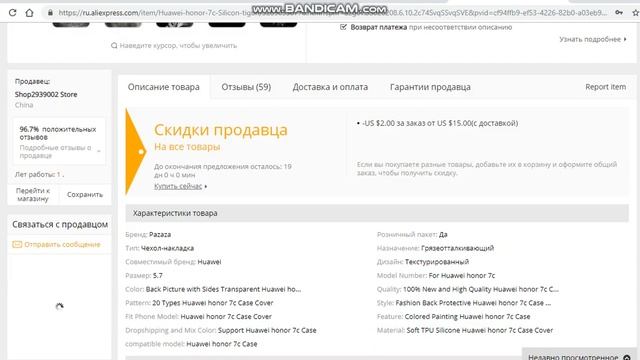Click the Назначение value Грязеотталкивающий
Viewport: 640px width, 360px height.
[457, 248]
